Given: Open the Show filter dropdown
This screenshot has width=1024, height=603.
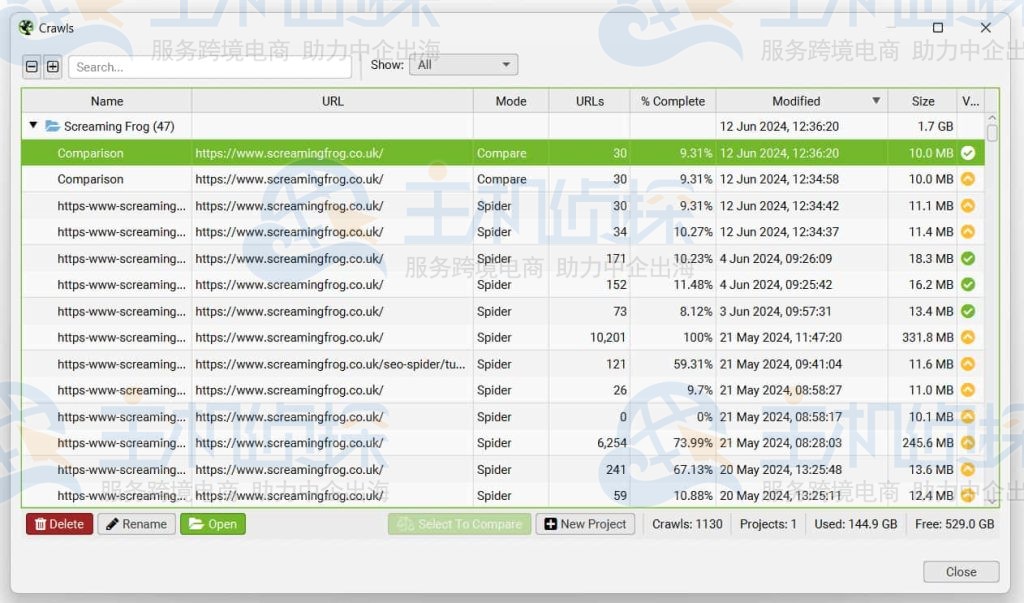Looking at the screenshot, I should (x=463, y=65).
